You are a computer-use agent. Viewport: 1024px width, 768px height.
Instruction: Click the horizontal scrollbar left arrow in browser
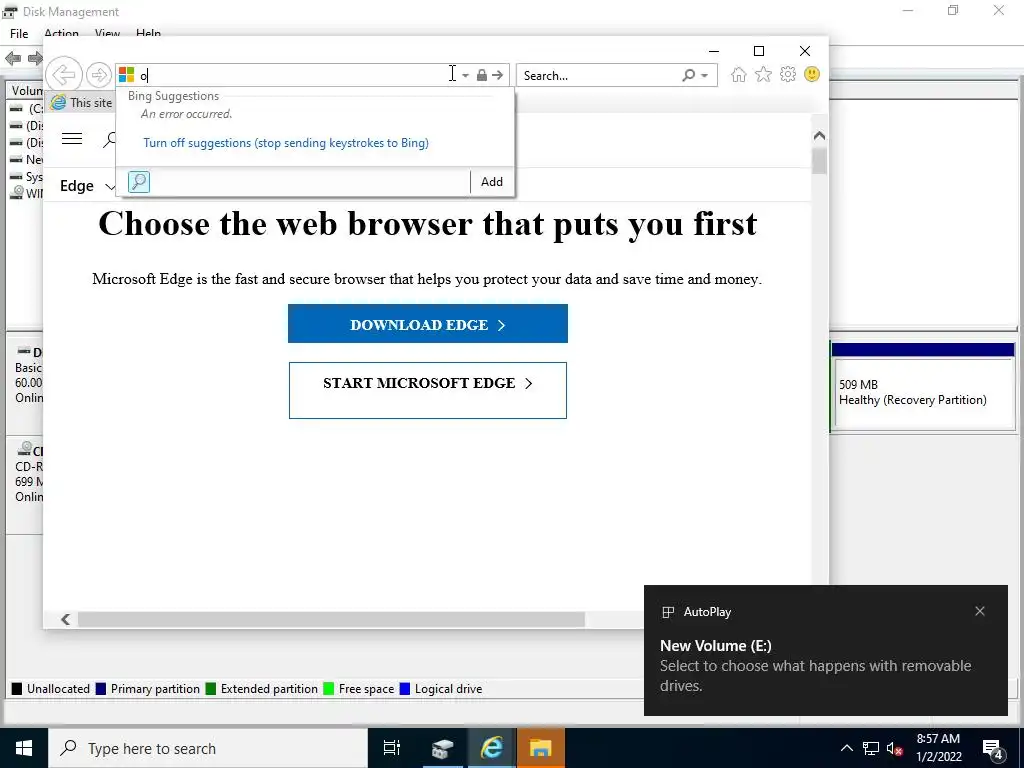tap(65, 619)
